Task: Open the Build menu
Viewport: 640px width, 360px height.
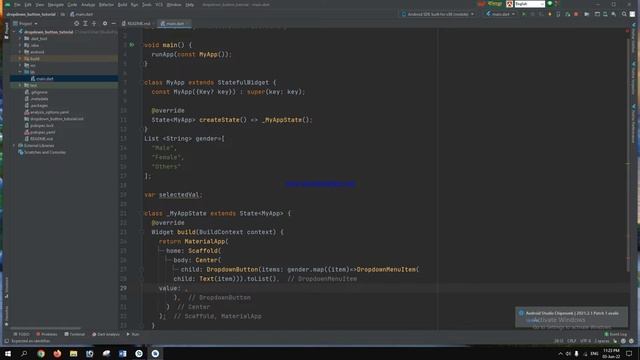Action: [x=122, y=5]
